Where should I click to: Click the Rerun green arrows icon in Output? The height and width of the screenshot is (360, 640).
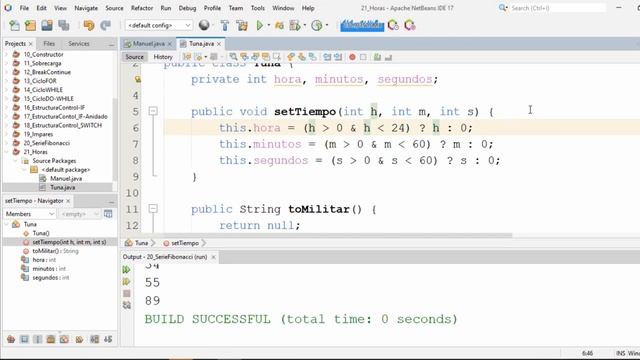(127, 270)
